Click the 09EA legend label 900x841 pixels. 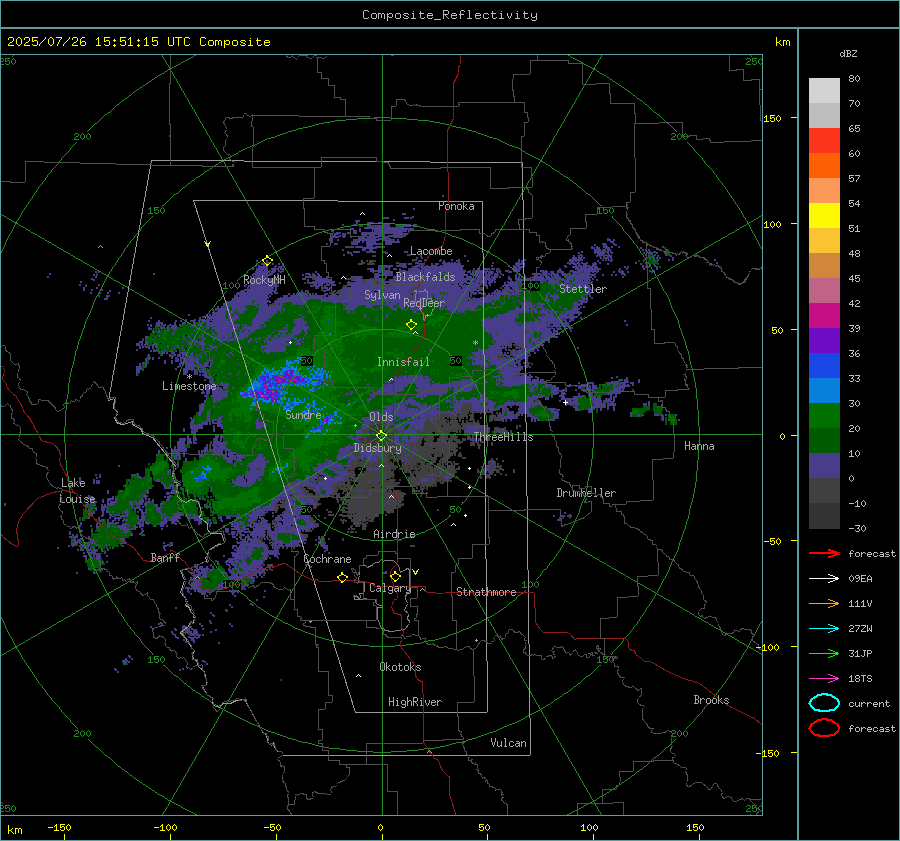[x=860, y=578]
